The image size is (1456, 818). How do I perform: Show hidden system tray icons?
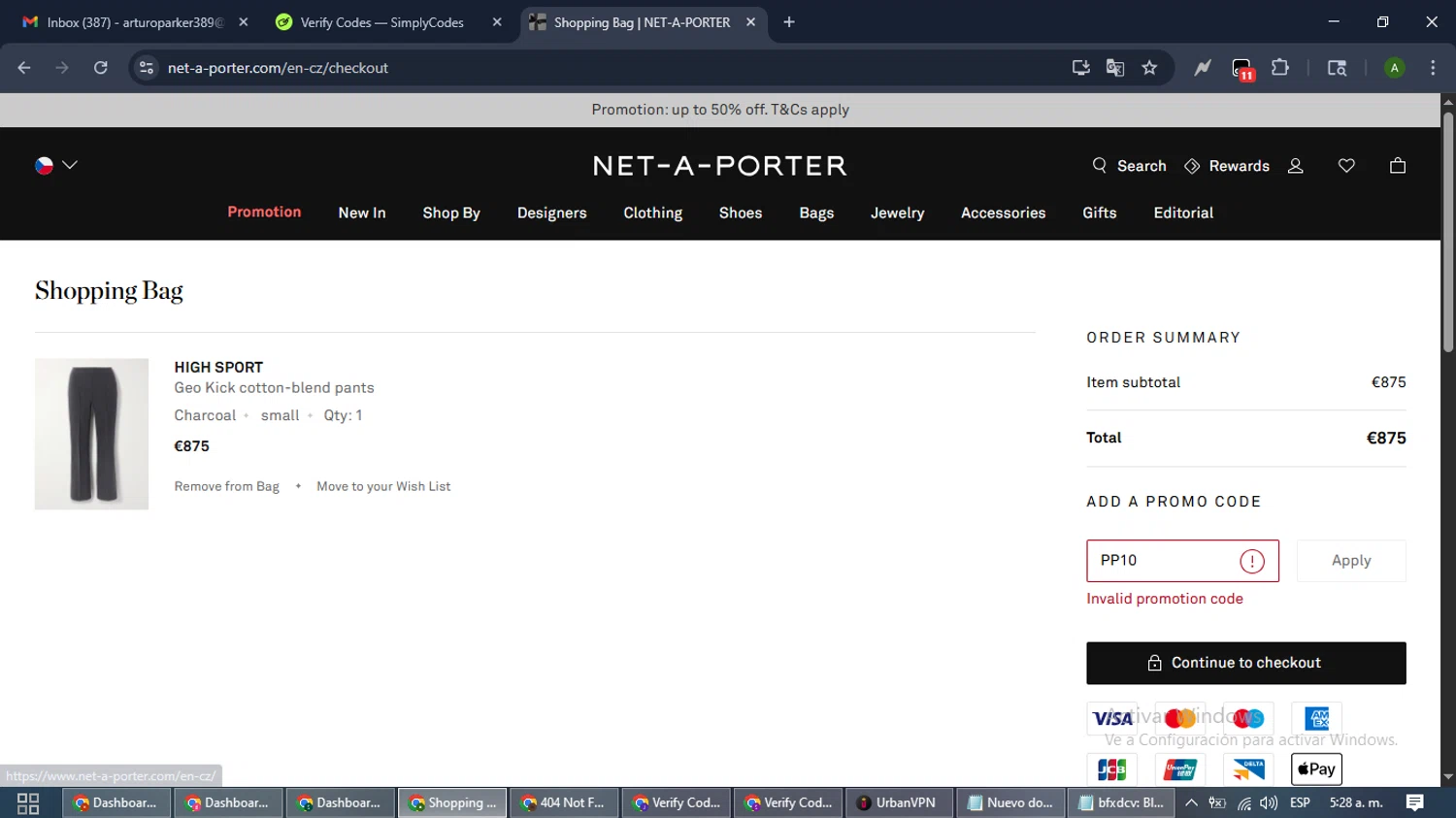tap(1191, 803)
